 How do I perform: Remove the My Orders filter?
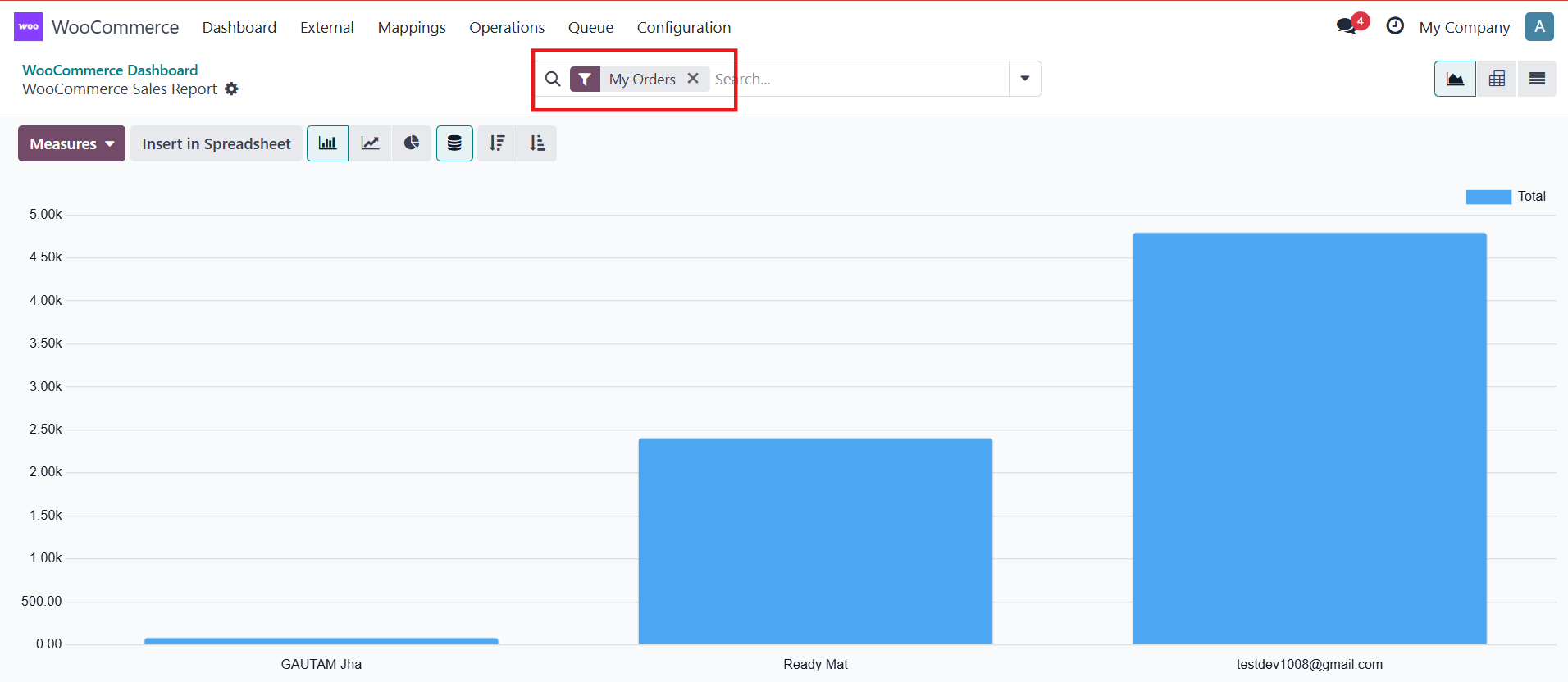tap(693, 78)
